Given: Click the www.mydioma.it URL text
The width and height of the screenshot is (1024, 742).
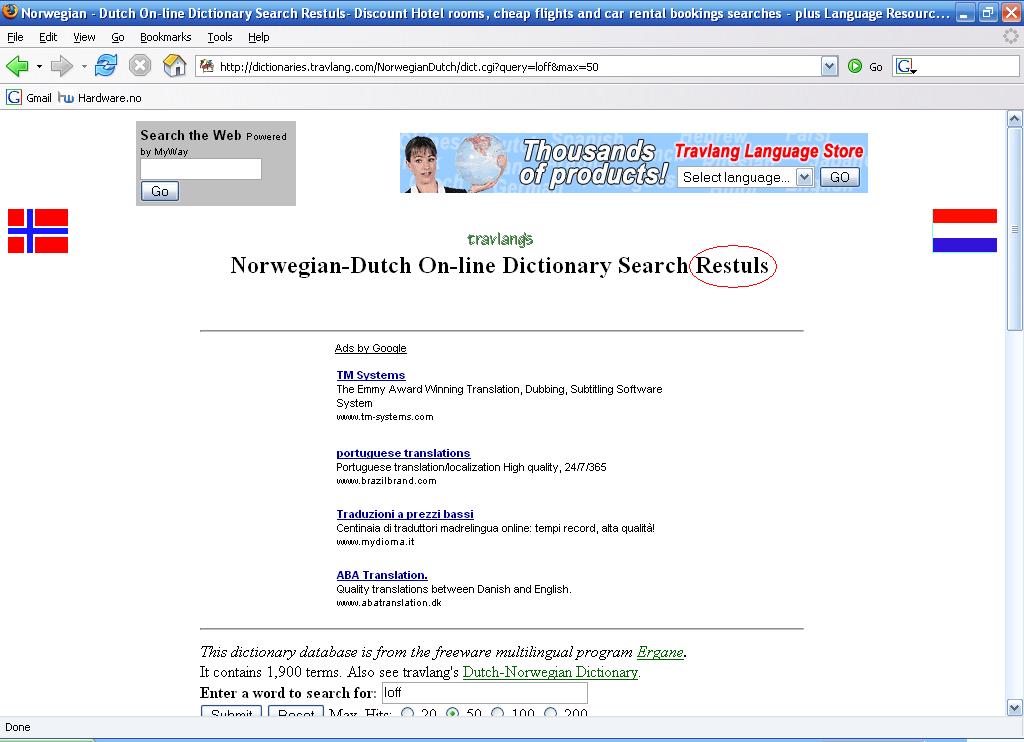Looking at the screenshot, I should [x=375, y=541].
